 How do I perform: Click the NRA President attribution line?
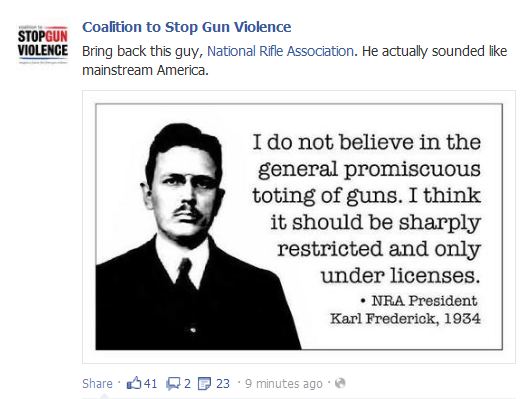pos(420,300)
